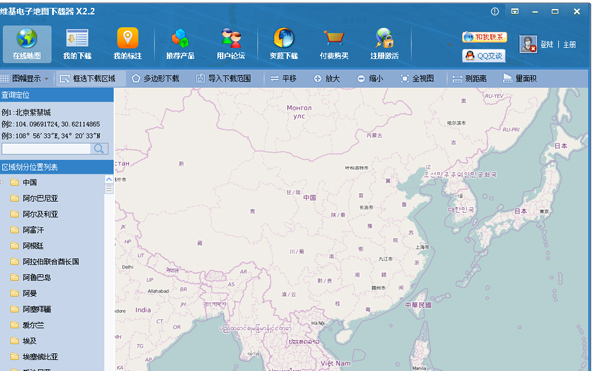Select the rectangle download area tool

coord(88,79)
